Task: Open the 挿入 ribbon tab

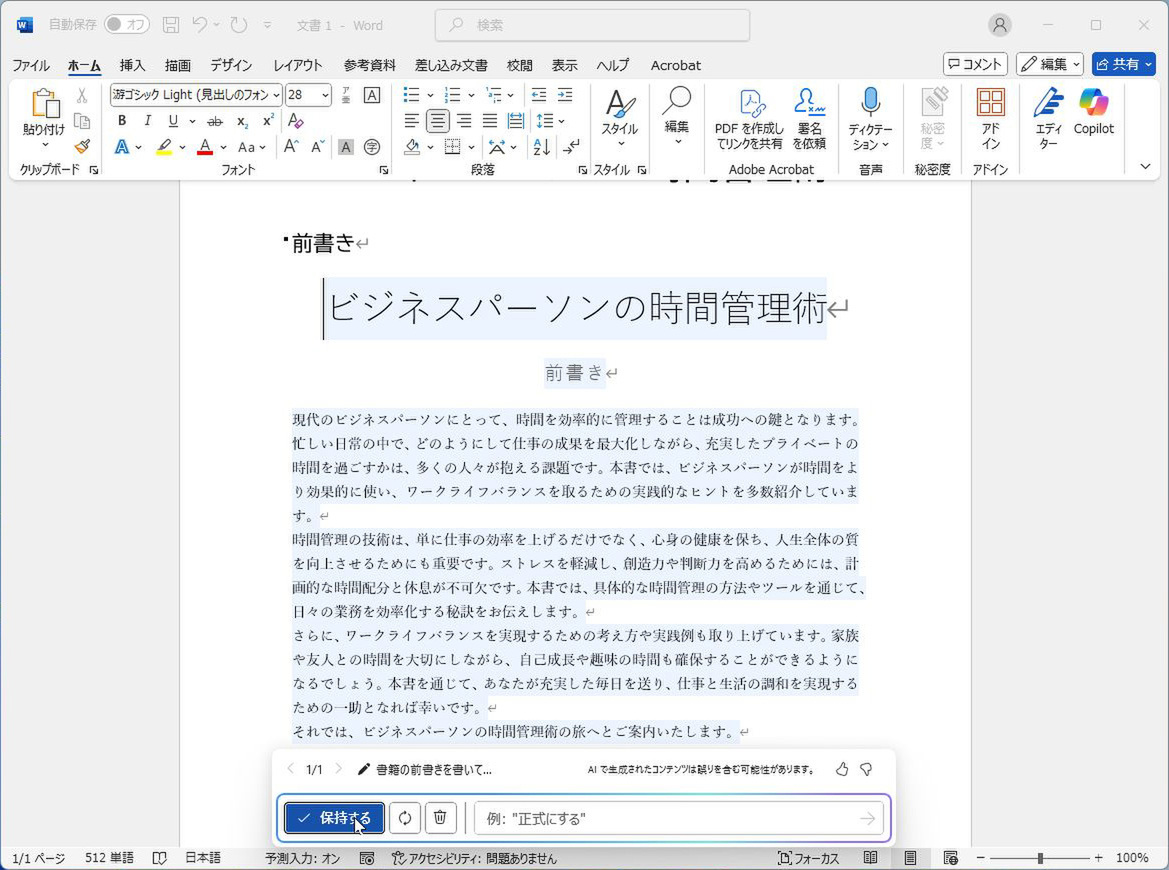Action: point(132,65)
